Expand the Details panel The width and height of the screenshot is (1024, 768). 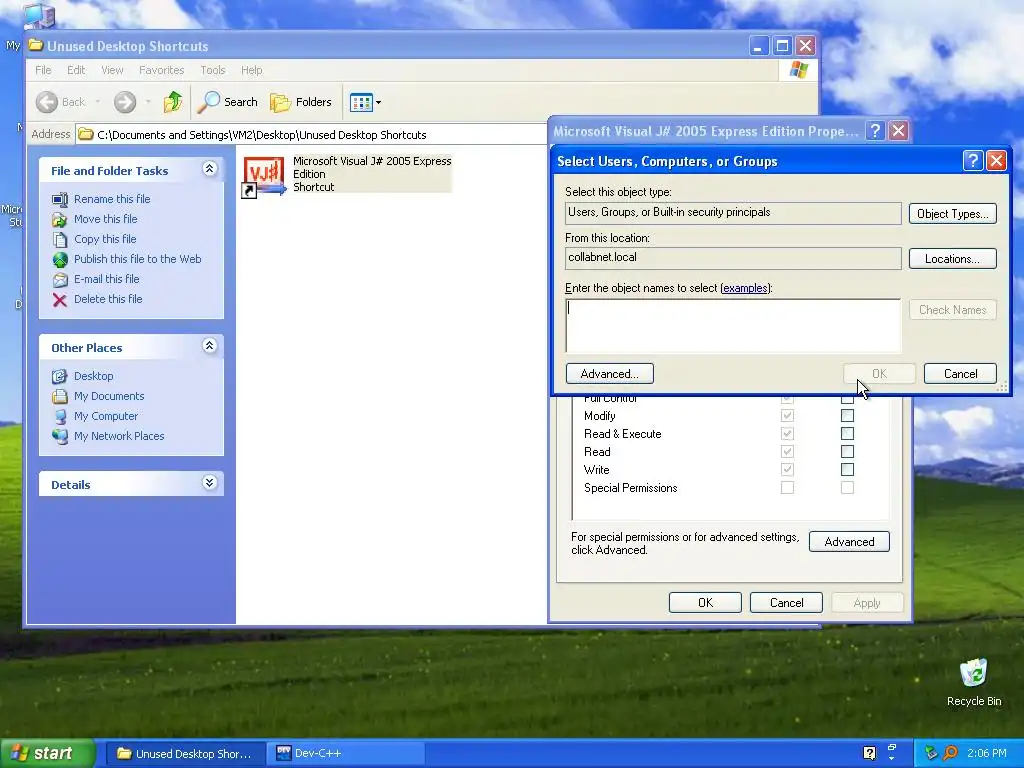(209, 483)
